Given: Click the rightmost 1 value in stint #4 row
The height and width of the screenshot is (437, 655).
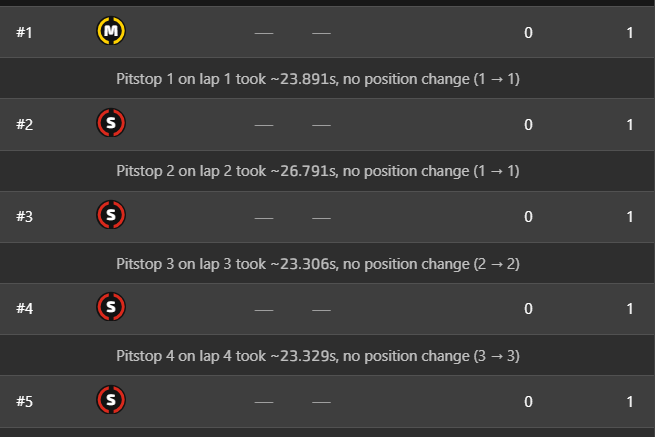Looking at the screenshot, I should point(630,308).
